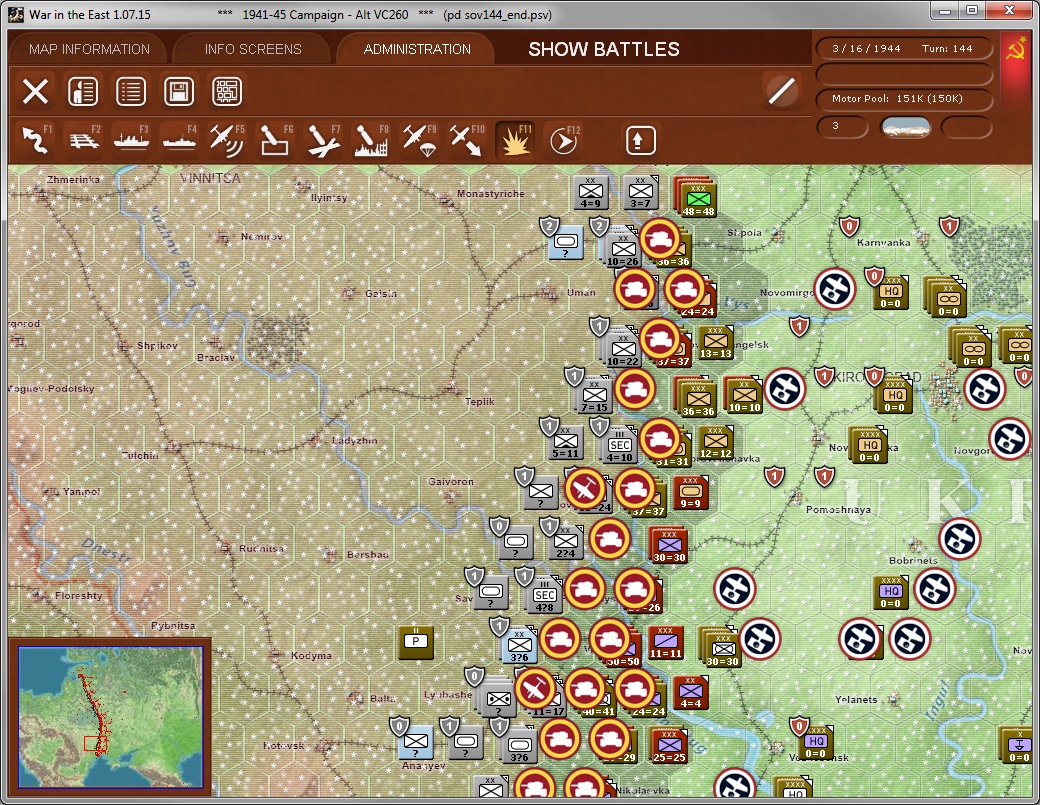
Task: Select the SEC 4?8 German counter
Action: (x=544, y=595)
